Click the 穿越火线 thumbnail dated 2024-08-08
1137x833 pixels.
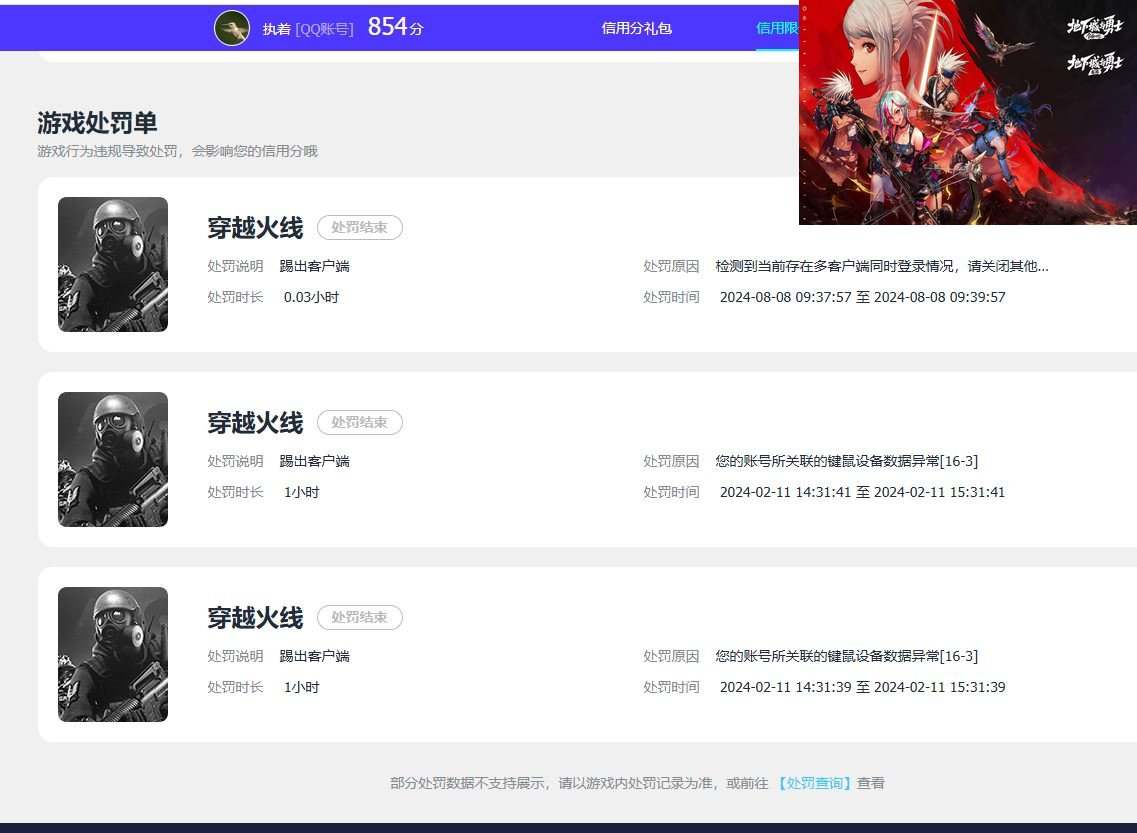click(x=113, y=265)
